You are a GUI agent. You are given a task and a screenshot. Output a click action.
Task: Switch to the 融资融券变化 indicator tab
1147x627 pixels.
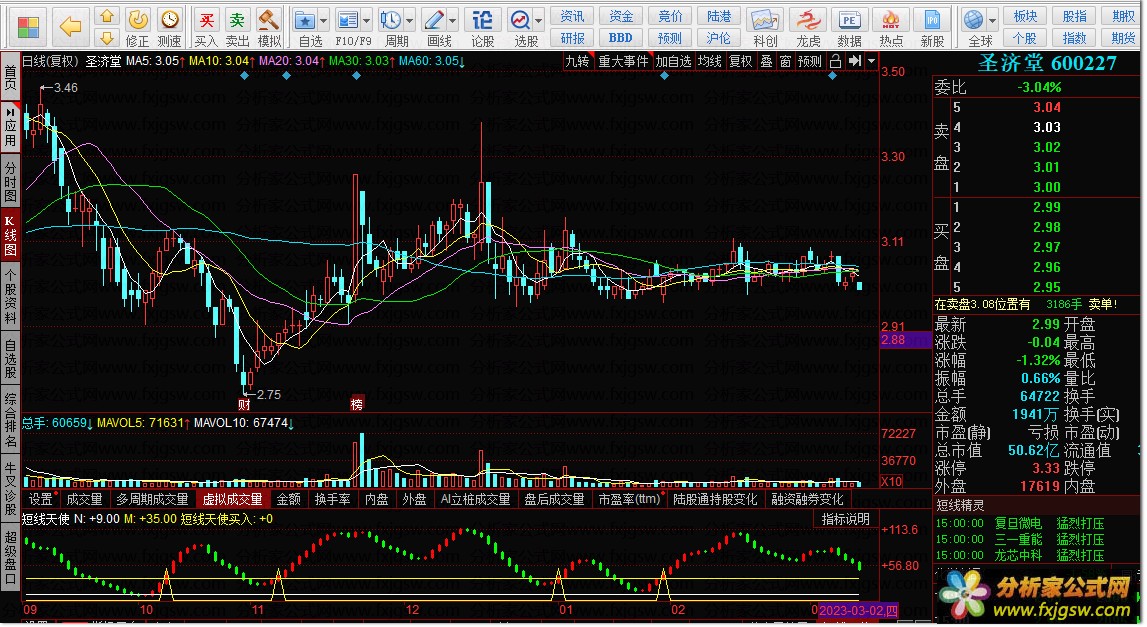[808, 499]
